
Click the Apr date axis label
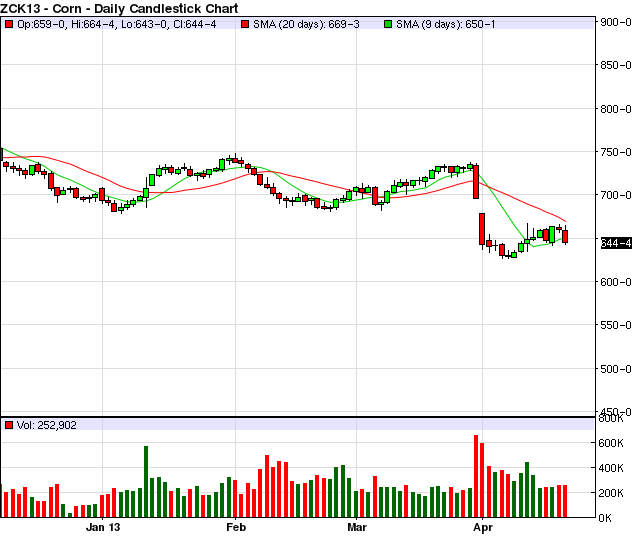483,528
